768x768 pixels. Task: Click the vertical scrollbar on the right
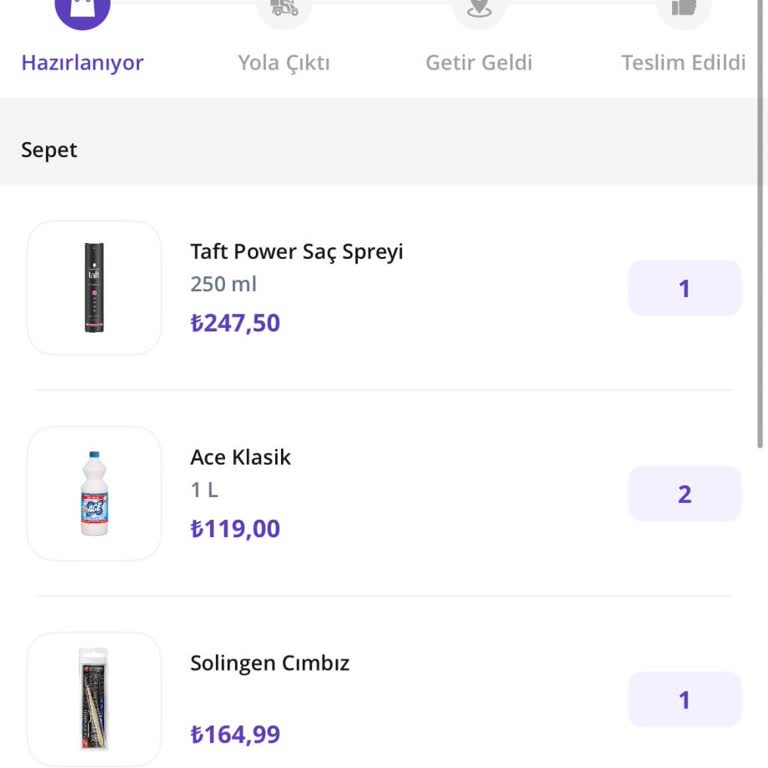[761, 220]
